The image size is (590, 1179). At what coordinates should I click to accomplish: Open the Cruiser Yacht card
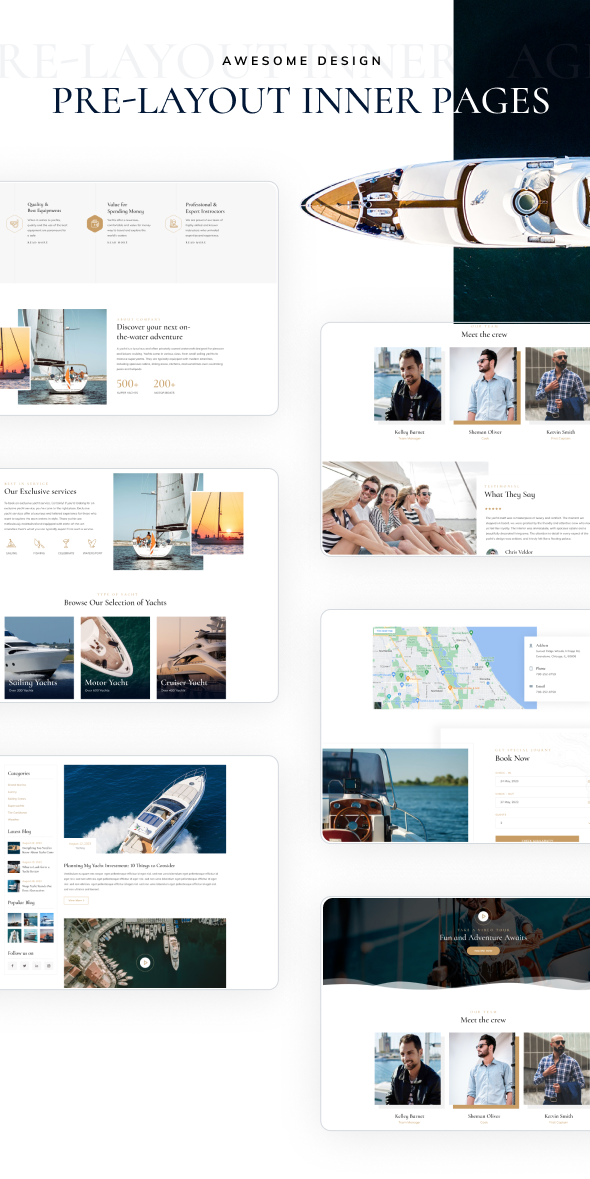click(x=191, y=658)
